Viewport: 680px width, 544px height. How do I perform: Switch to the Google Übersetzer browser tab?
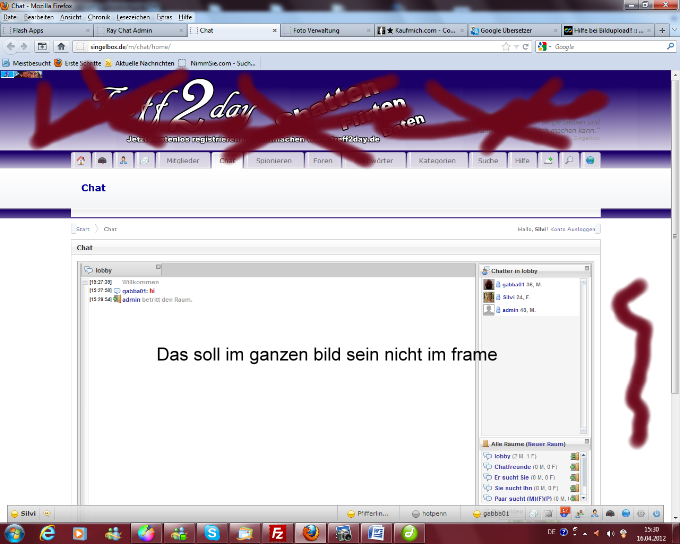tap(511, 31)
